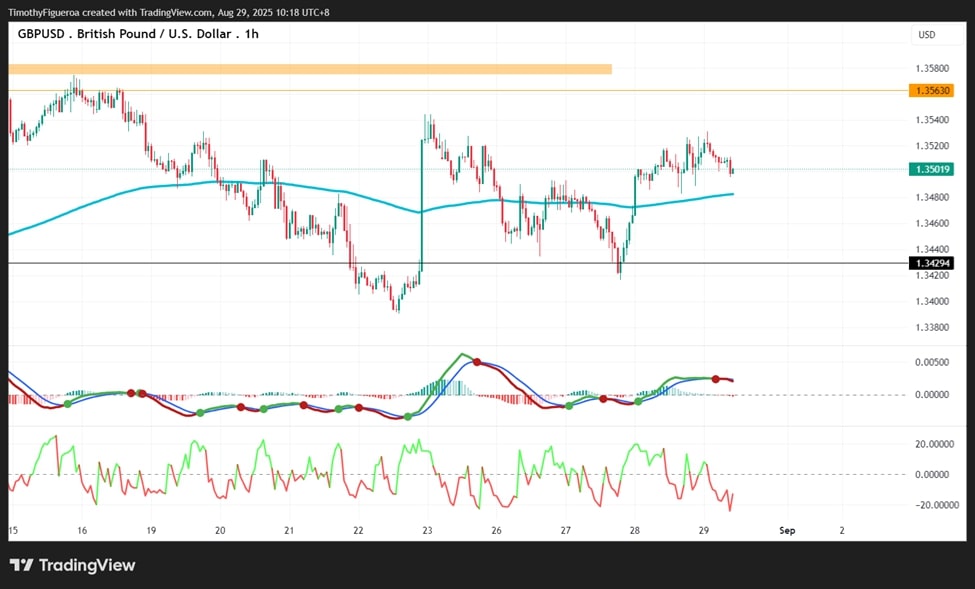Click the 1.34800 price axis value
This screenshot has width=975, height=589.
(x=932, y=198)
